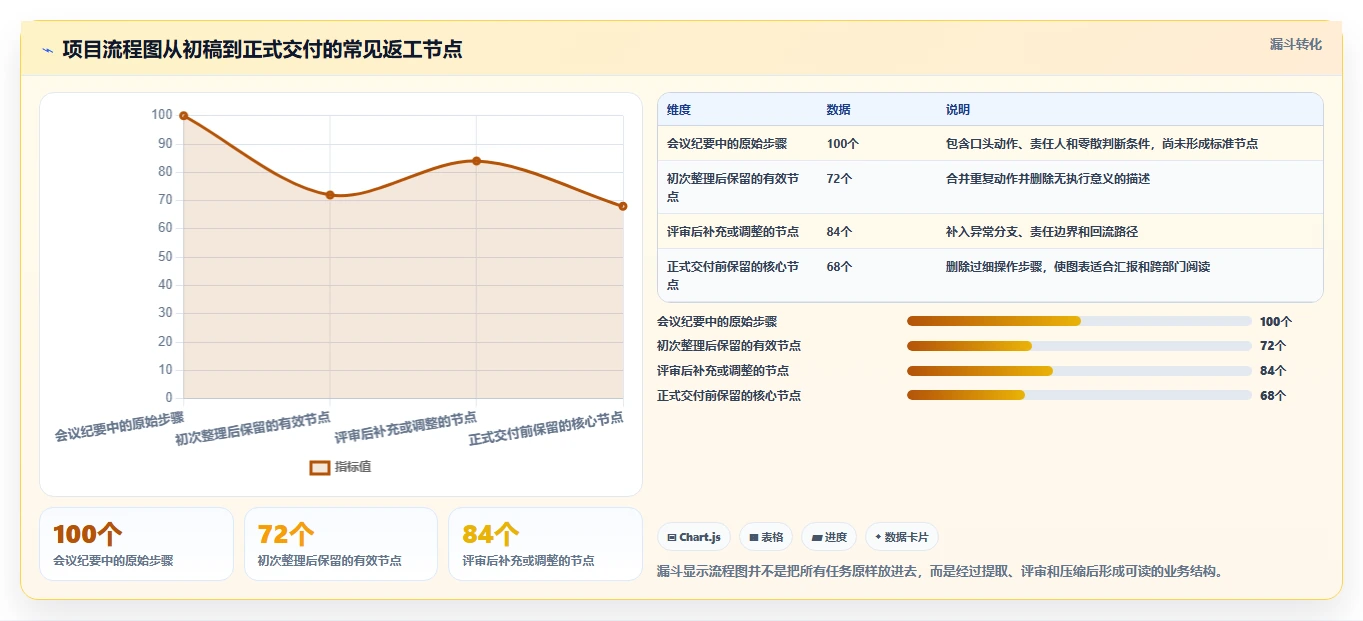This screenshot has width=1363, height=621.
Task: Click the 84个 cell in the table
Action: click(840, 232)
